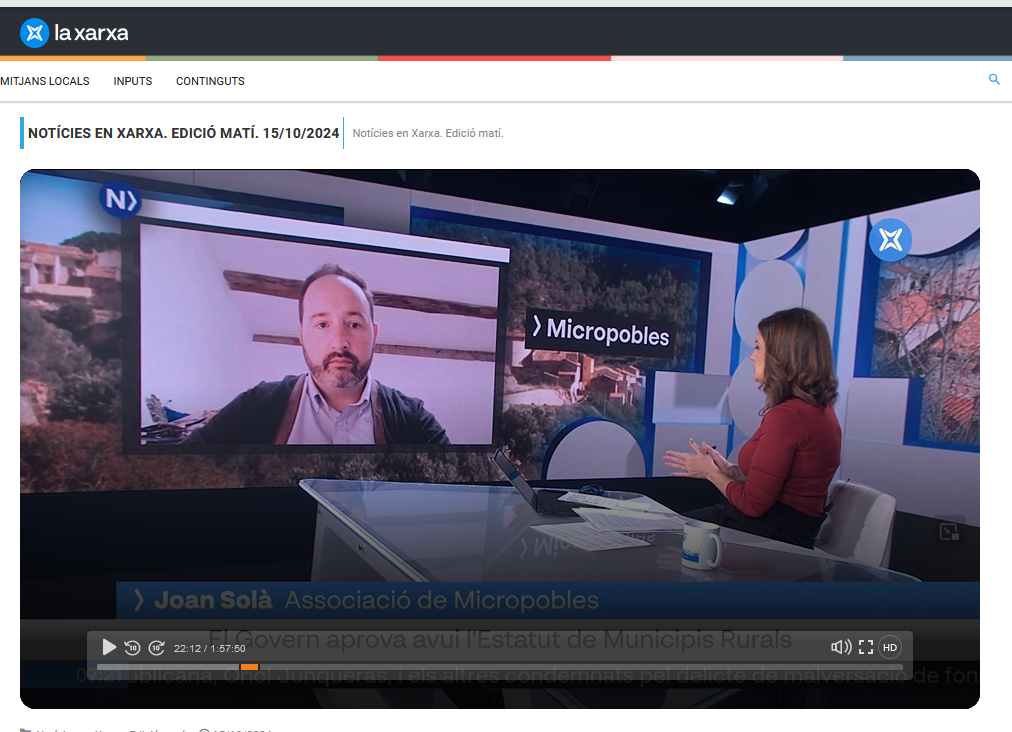
Task: Click the video progress bar
Action: pyautogui.click(x=500, y=667)
